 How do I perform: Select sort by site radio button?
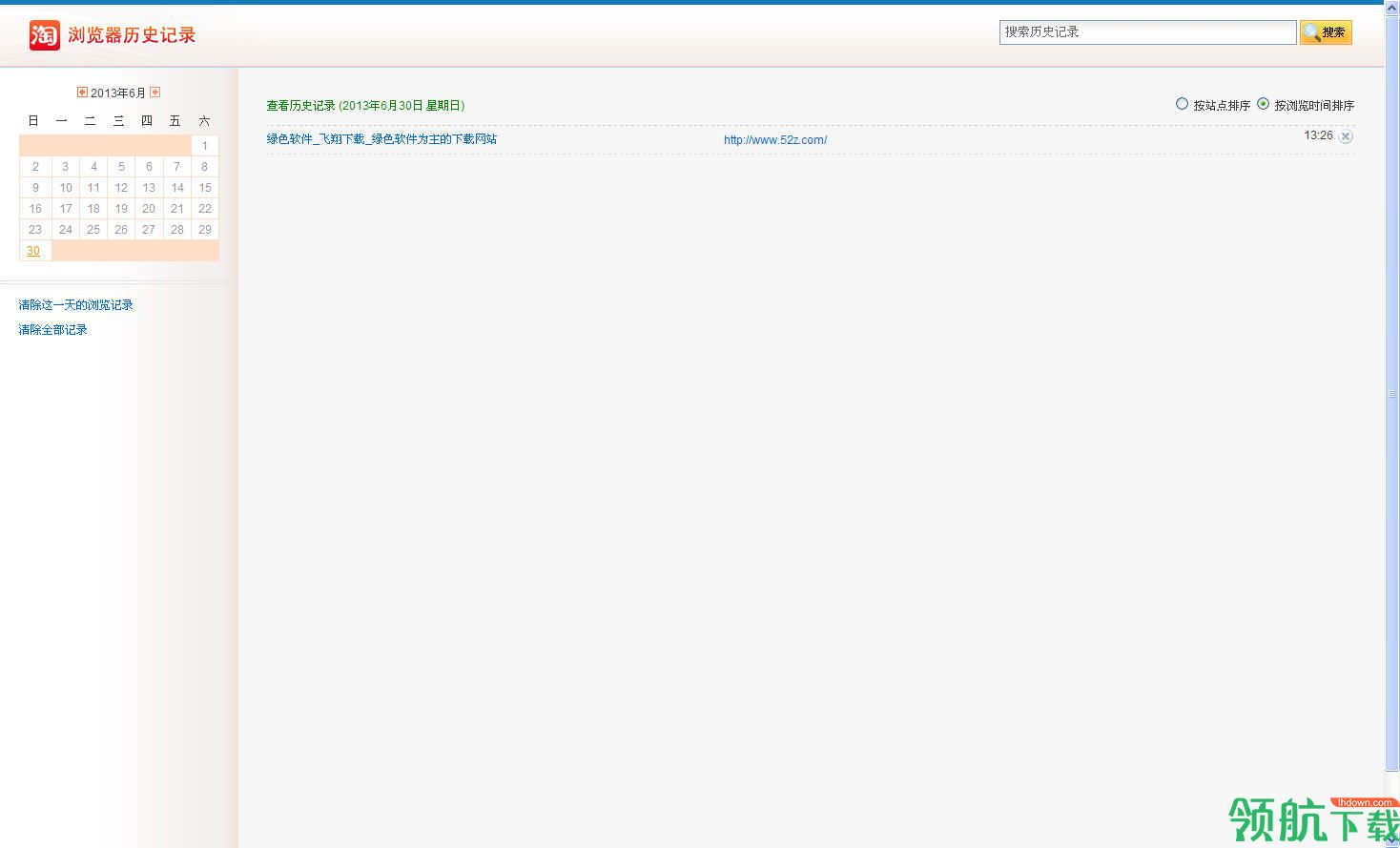coord(1182,104)
